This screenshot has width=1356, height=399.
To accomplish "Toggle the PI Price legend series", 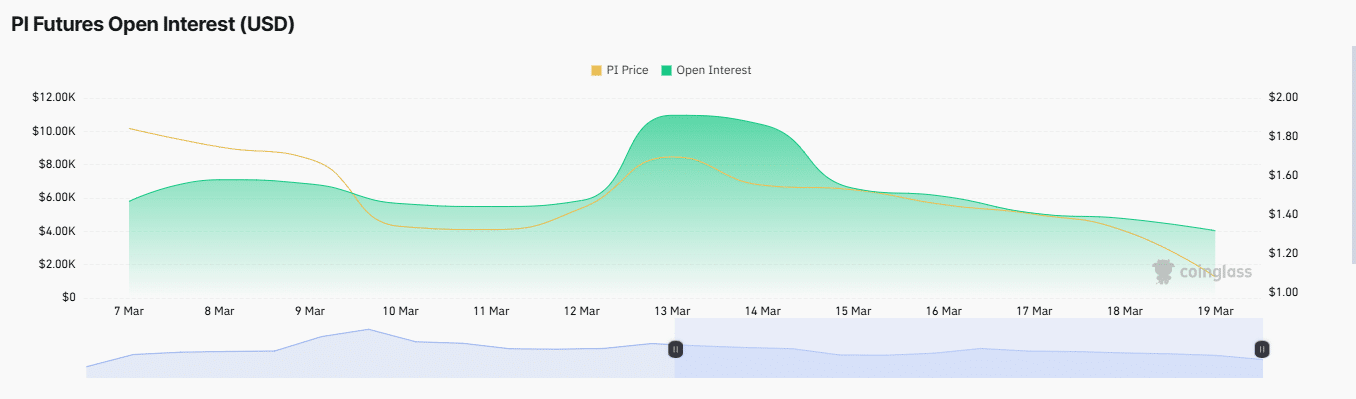I will coord(620,70).
